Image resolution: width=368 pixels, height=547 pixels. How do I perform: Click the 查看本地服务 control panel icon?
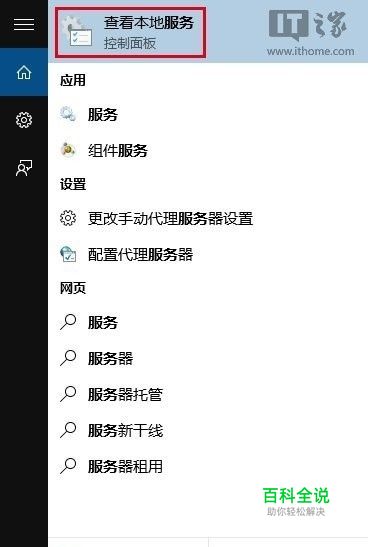coord(77,32)
